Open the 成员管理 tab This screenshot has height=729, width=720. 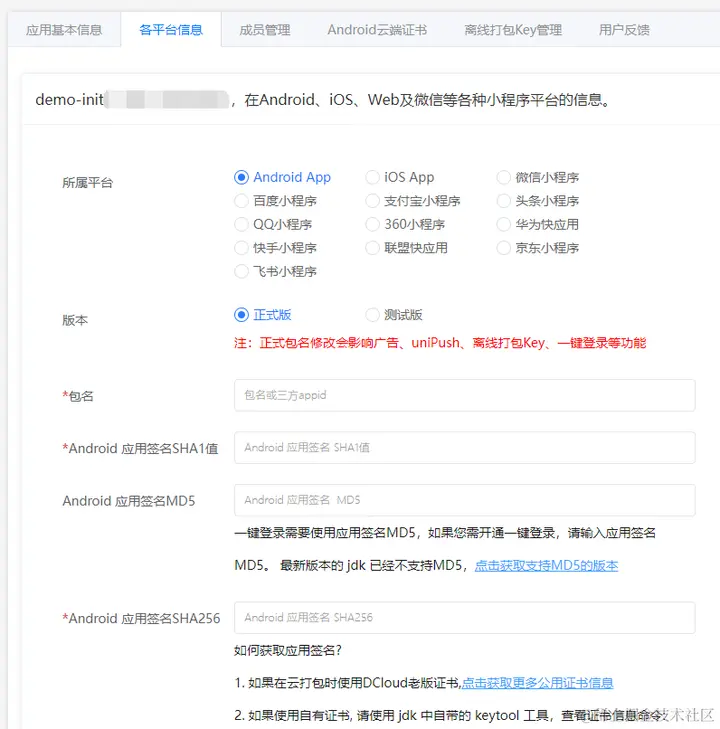click(x=265, y=30)
